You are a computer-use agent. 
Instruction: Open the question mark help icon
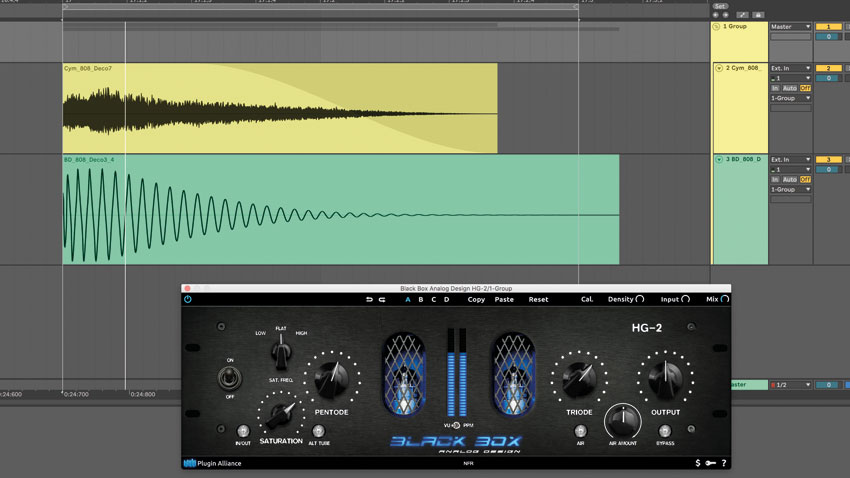[x=724, y=463]
